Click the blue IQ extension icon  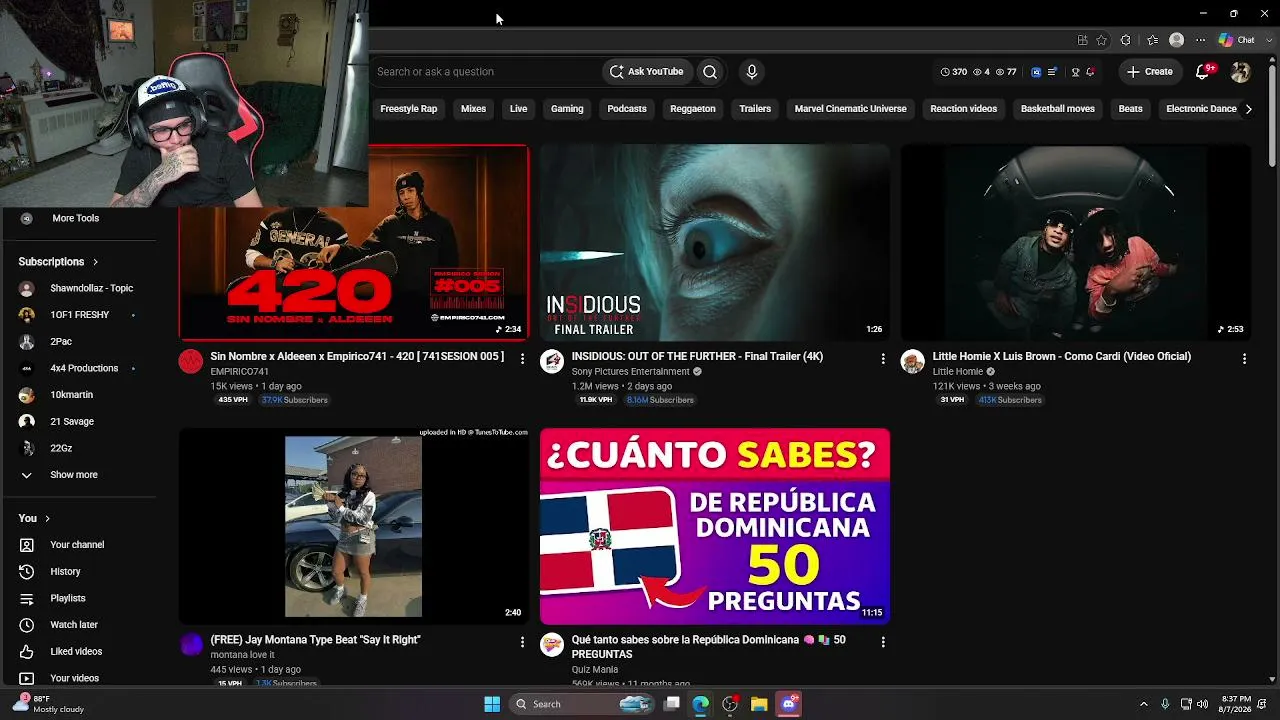[1036, 72]
